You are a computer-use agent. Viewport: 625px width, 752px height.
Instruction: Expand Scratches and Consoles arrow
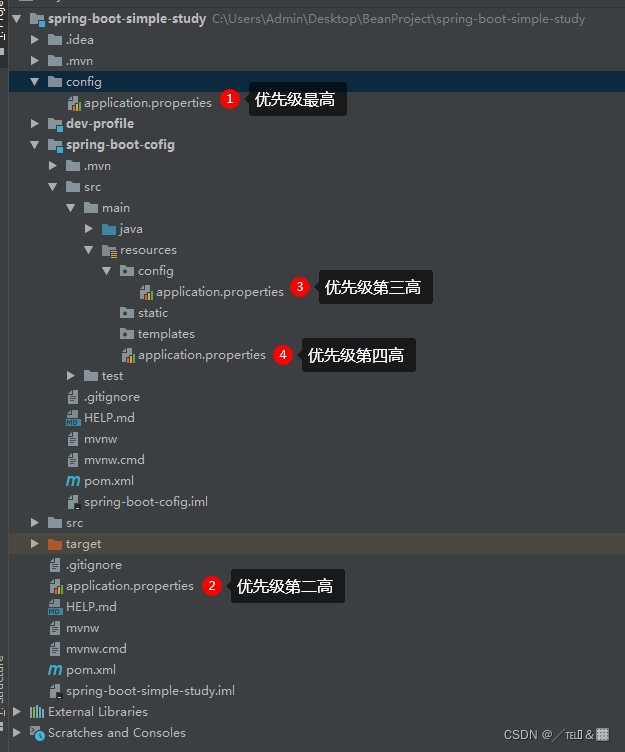tap(17, 733)
